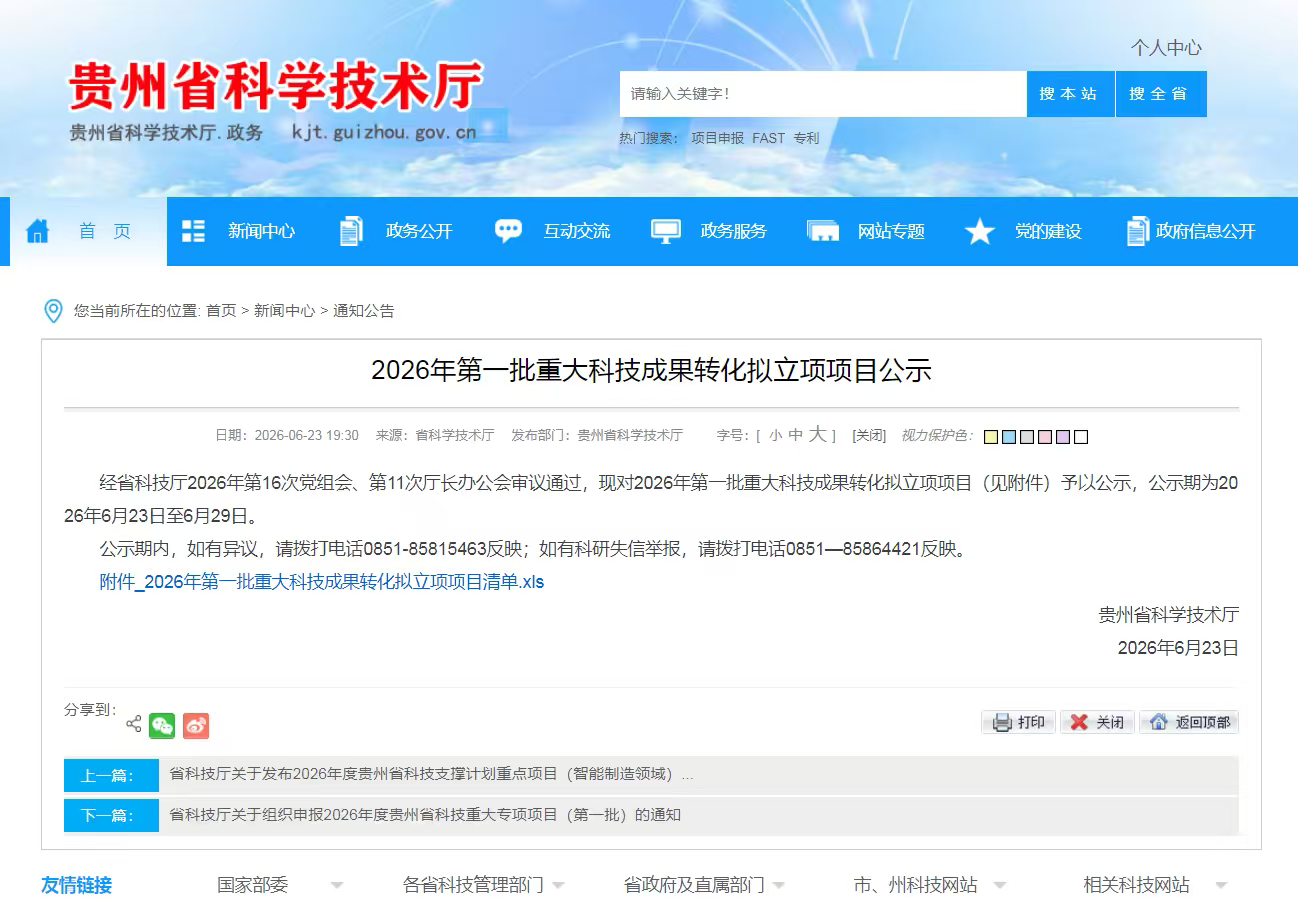Select gray eye-protection color swatch
Image resolution: width=1298 pixels, height=901 pixels.
(1027, 437)
